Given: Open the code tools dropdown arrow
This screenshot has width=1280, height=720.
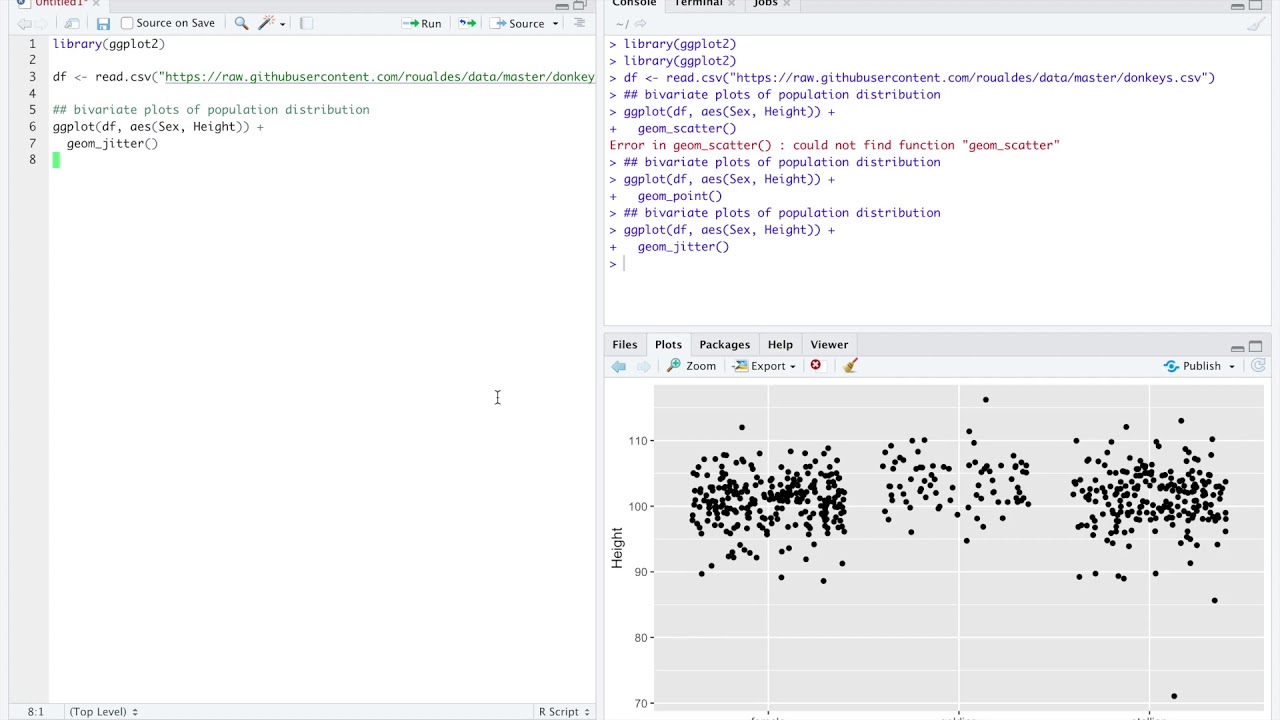Looking at the screenshot, I should pos(283,24).
